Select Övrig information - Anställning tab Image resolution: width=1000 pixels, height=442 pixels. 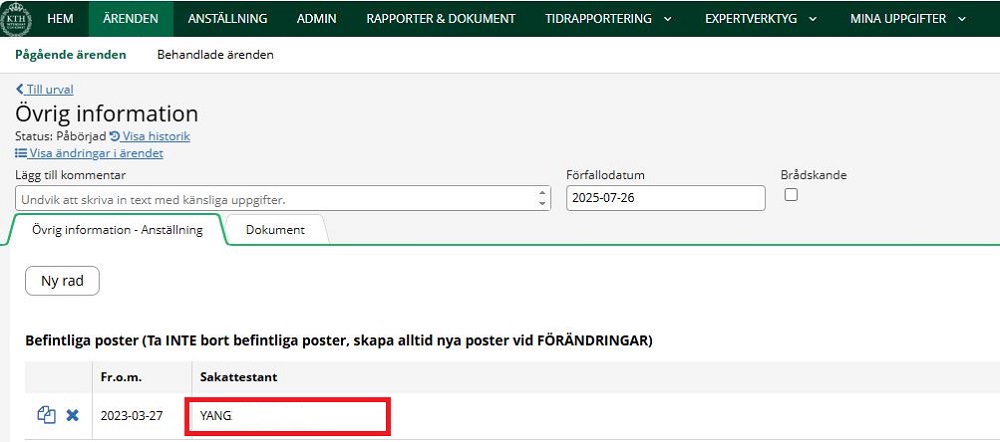pyautogui.click(x=117, y=230)
